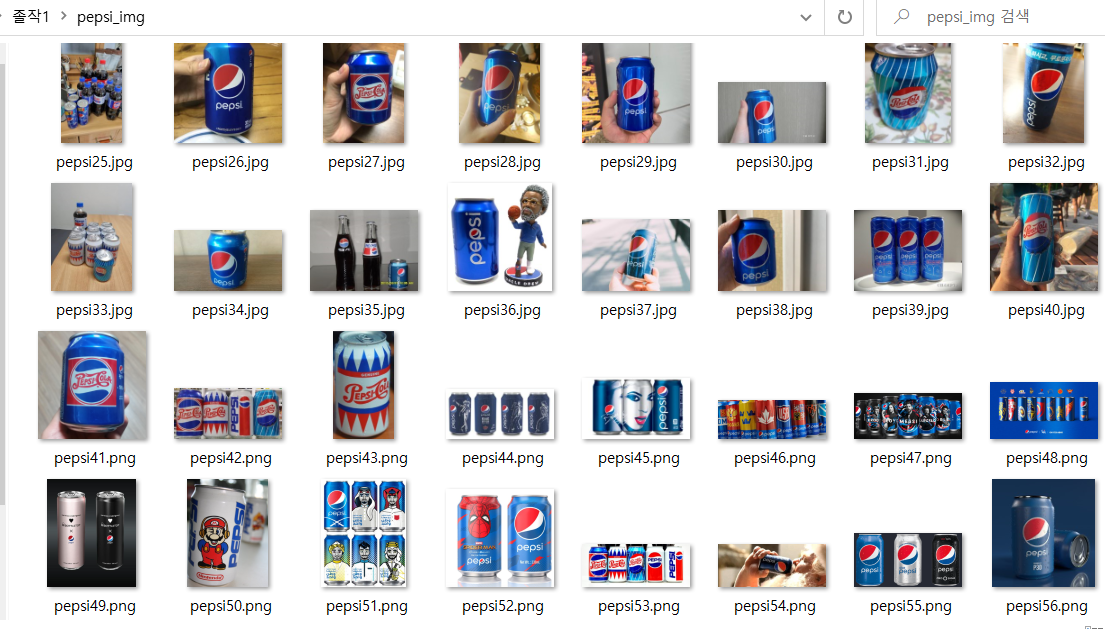The width and height of the screenshot is (1105, 629).
Task: Select the pepsi39.jpg thumbnail
Action: pyautogui.click(x=908, y=251)
